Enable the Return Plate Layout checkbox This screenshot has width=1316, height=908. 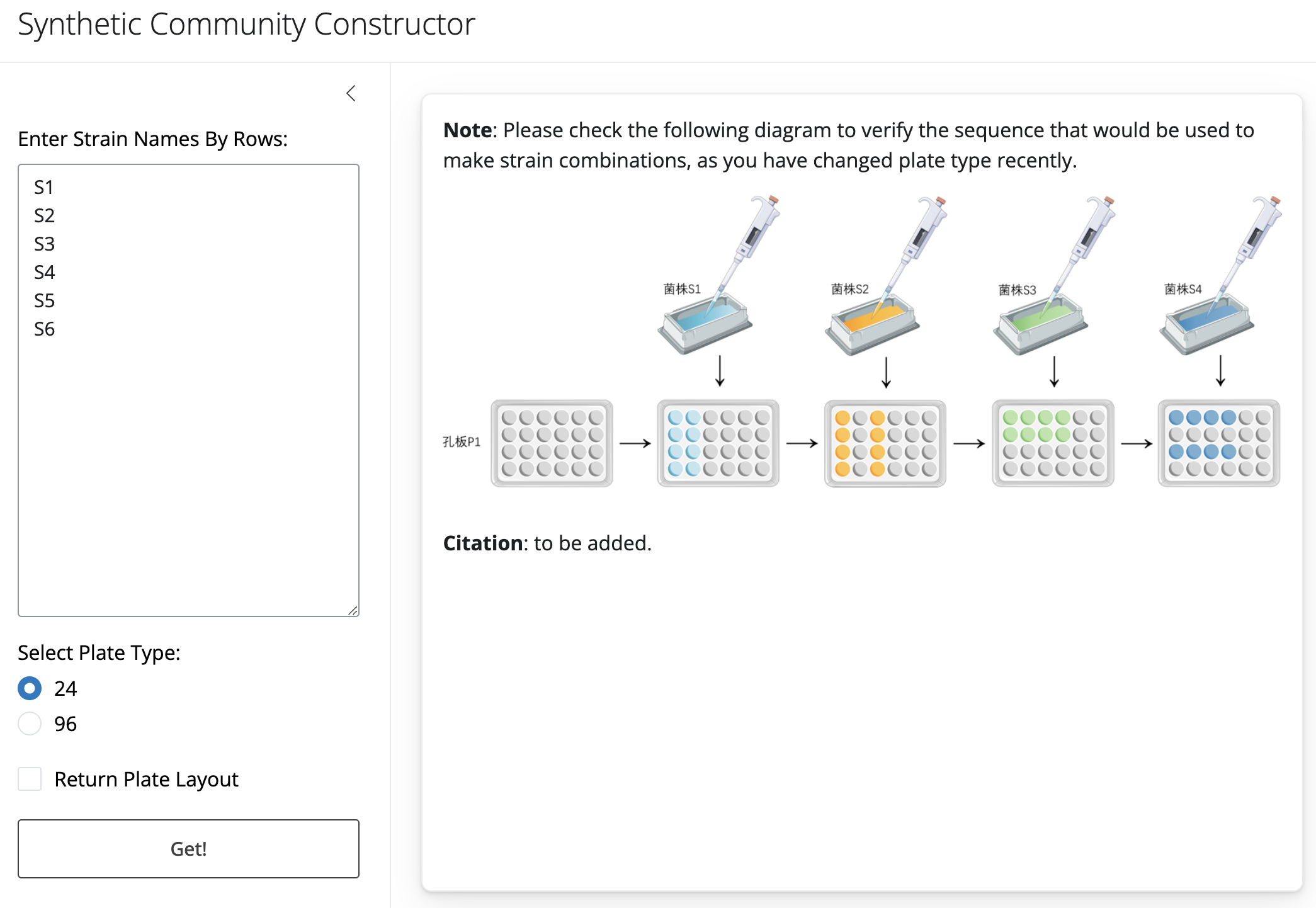30,779
